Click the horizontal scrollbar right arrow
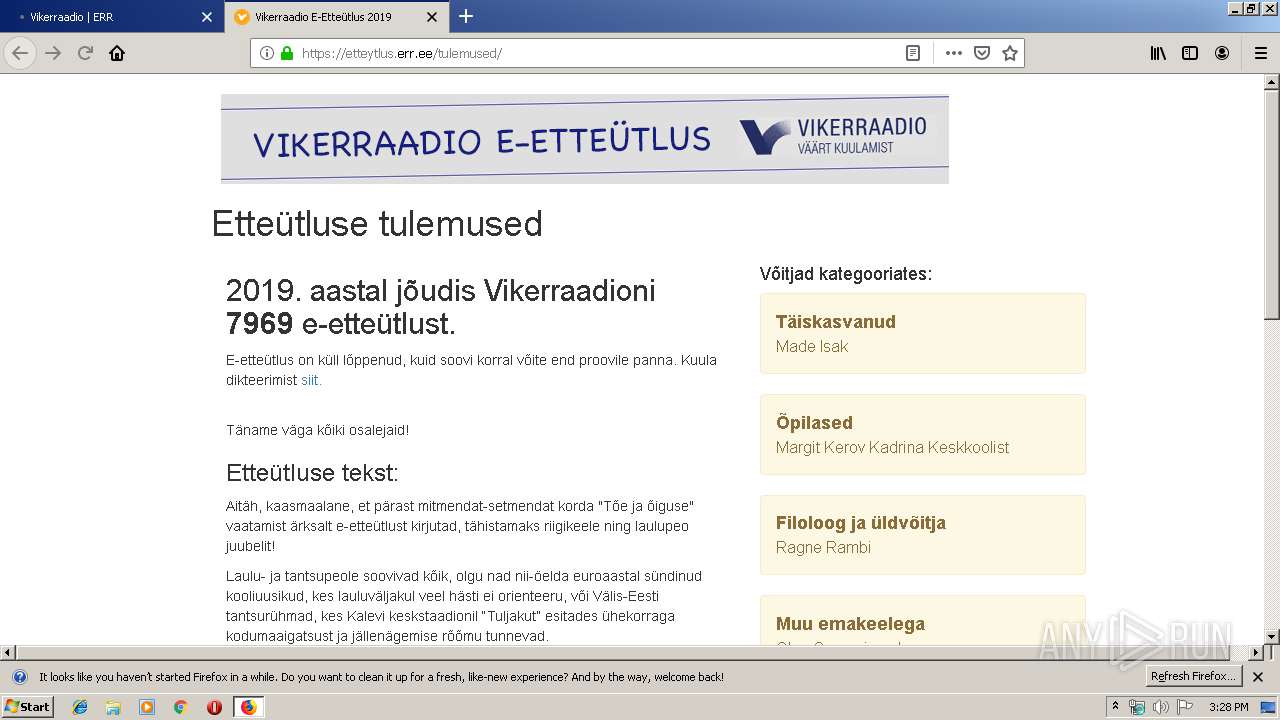The width and height of the screenshot is (1280, 720). click(1256, 653)
